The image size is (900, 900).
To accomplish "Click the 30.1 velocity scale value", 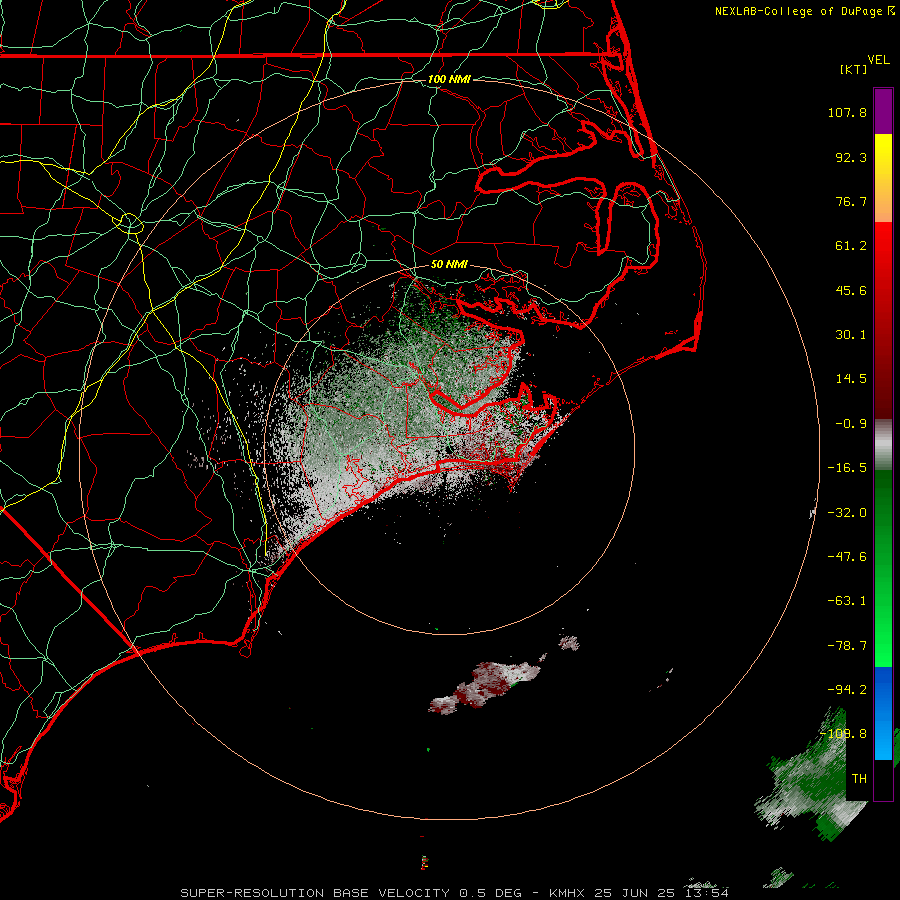I will click(x=851, y=335).
